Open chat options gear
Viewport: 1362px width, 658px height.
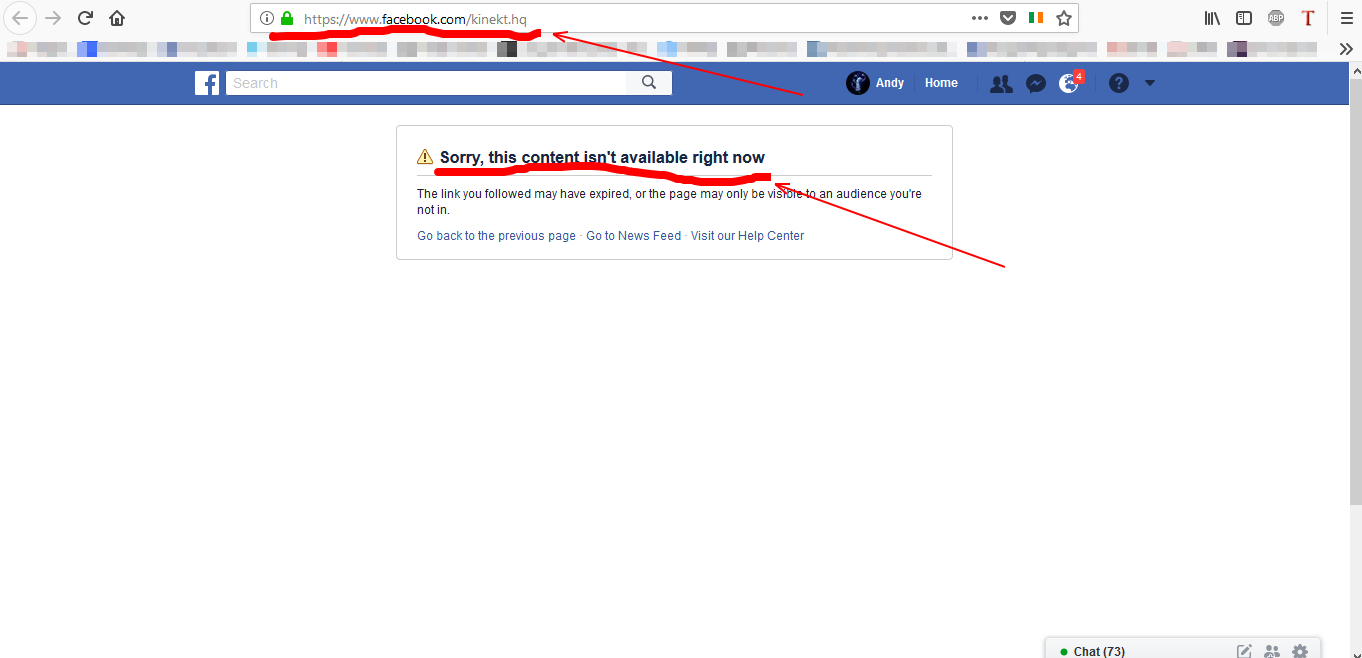[1300, 651]
